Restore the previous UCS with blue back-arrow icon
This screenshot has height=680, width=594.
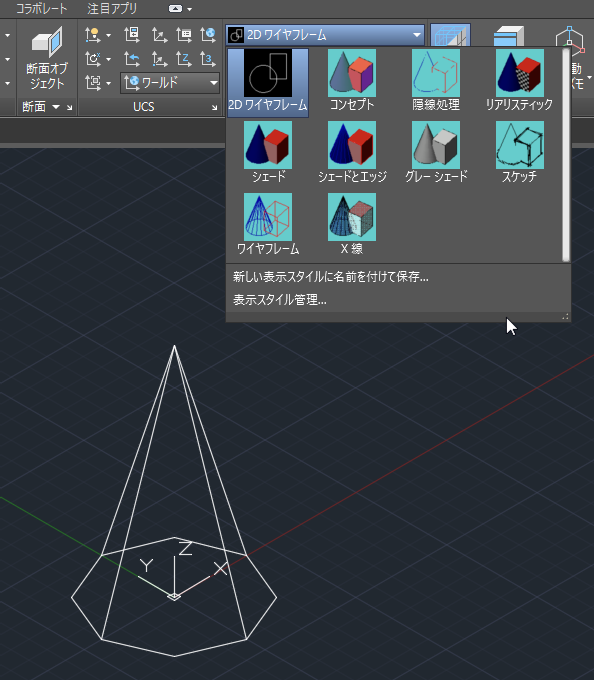click(132, 59)
